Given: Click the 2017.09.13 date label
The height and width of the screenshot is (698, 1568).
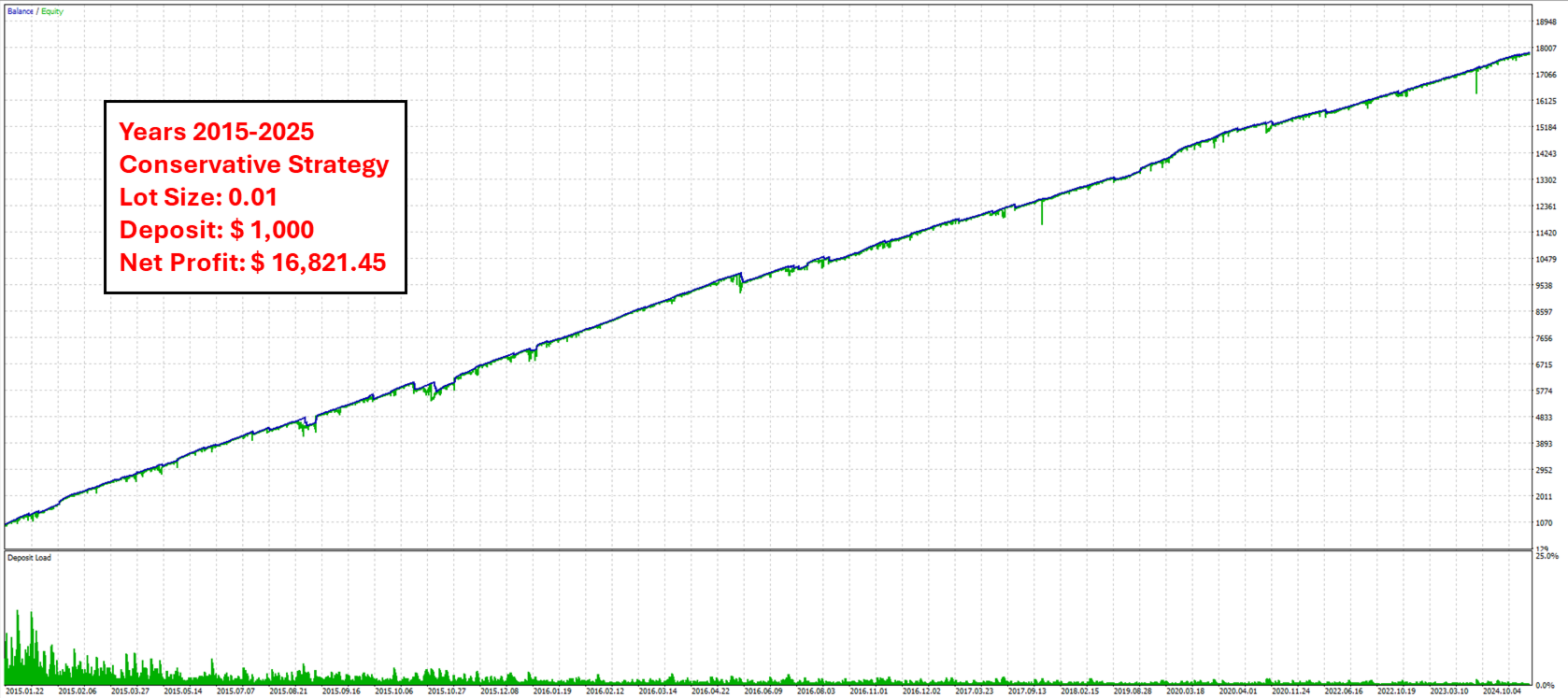Looking at the screenshot, I should tap(1028, 691).
